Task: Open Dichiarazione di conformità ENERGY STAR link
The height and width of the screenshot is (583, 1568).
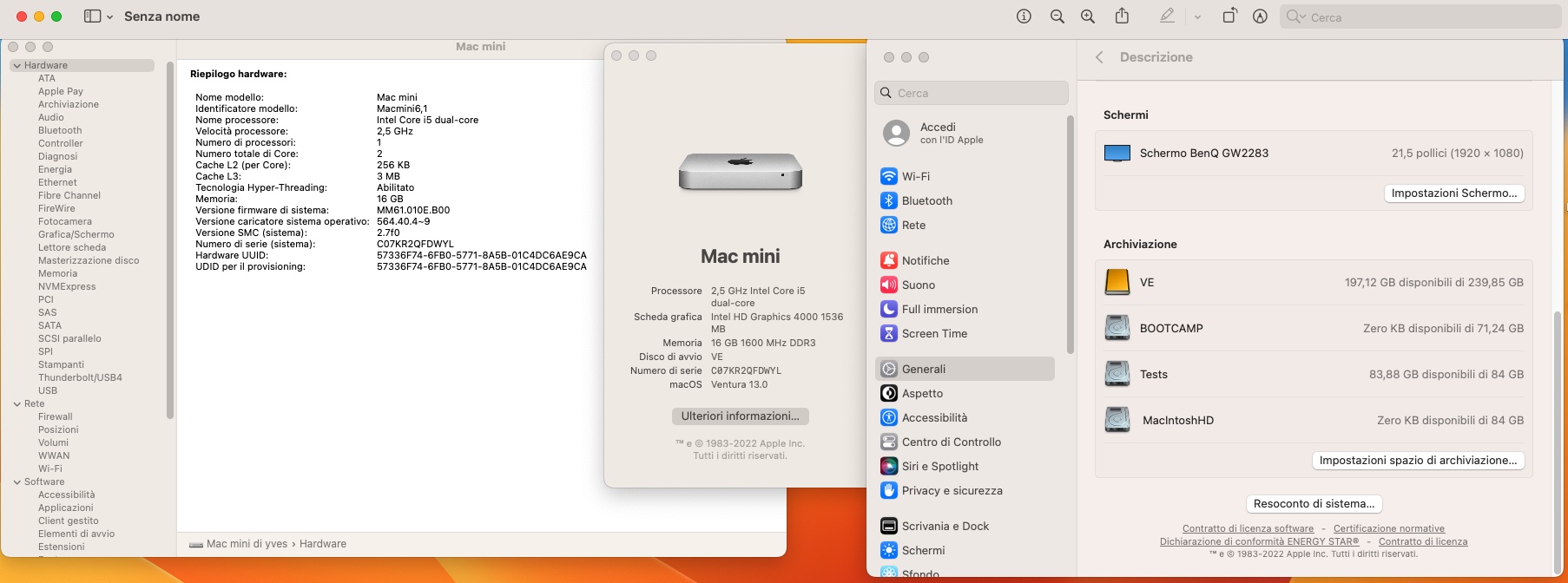Action: tap(1259, 541)
